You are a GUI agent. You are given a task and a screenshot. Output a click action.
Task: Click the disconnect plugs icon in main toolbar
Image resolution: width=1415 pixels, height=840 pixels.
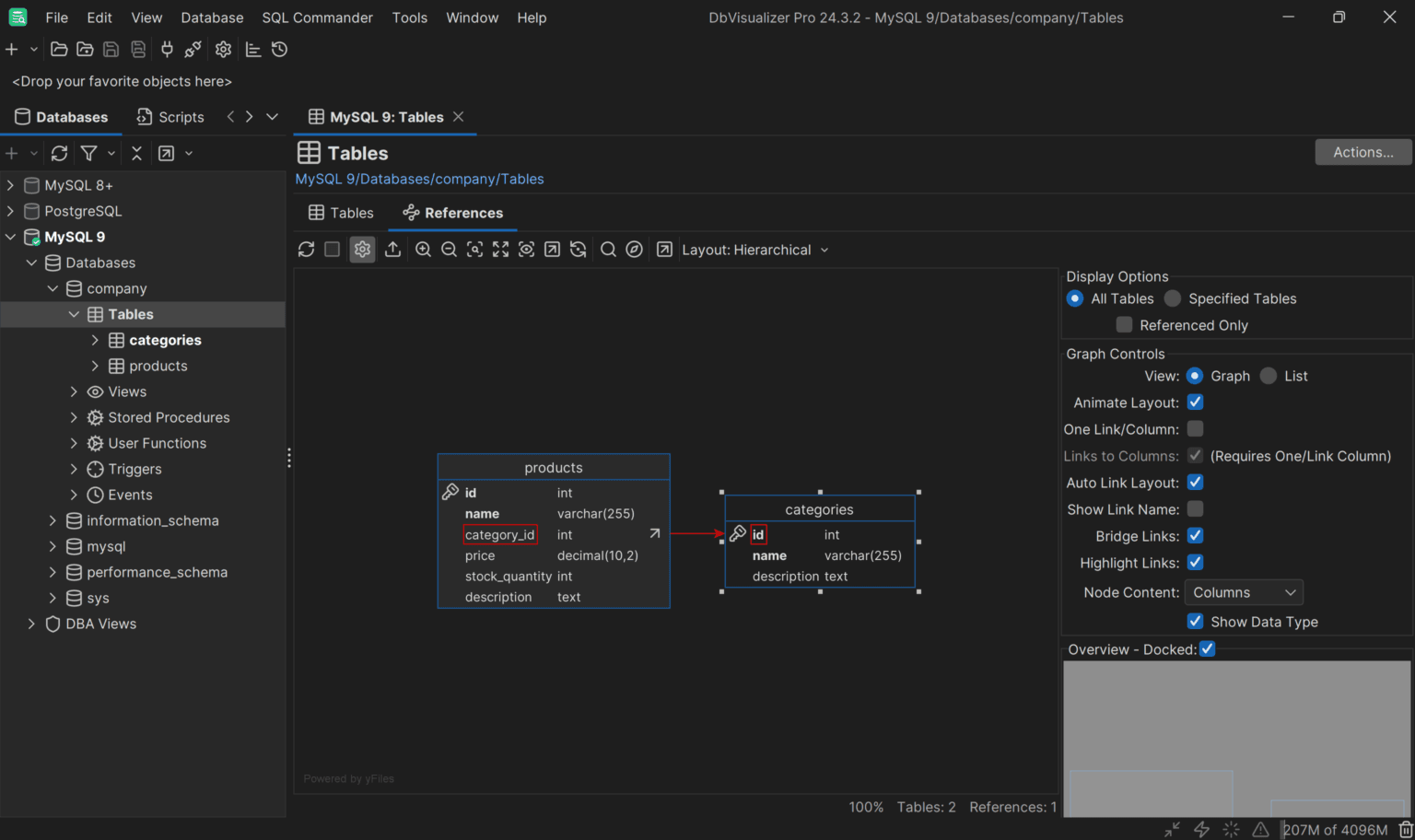click(193, 50)
